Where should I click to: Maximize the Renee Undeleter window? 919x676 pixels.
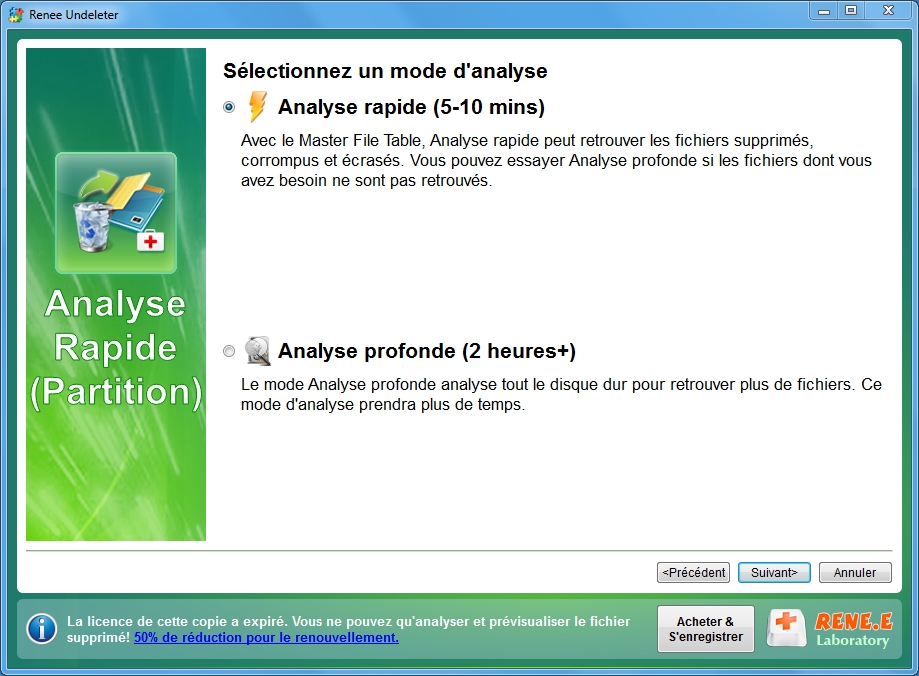coord(850,11)
